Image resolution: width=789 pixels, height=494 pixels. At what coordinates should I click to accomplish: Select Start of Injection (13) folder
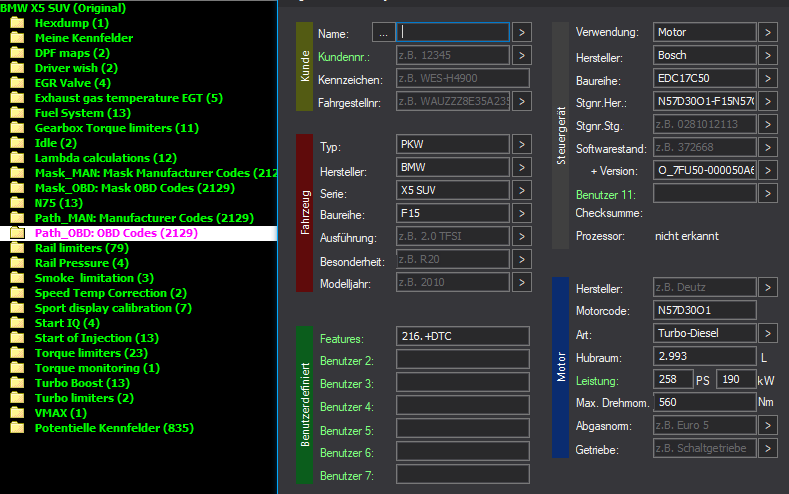(97, 338)
